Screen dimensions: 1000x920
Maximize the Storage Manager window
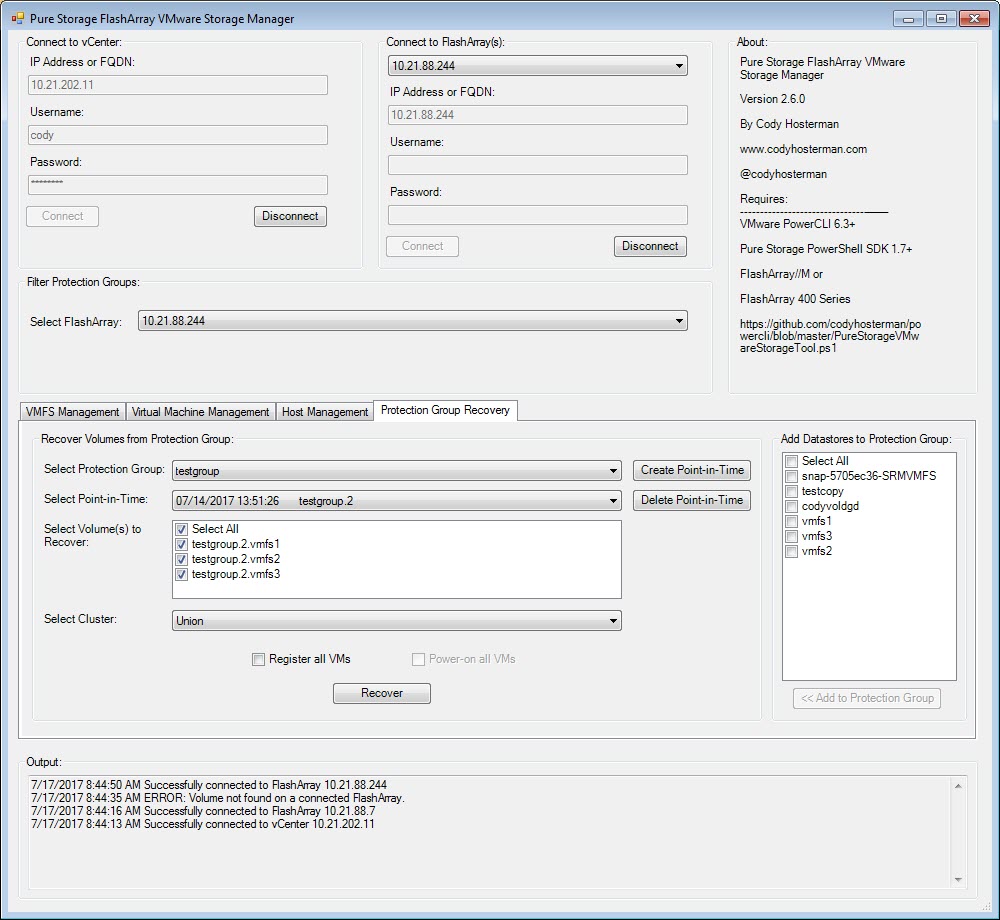pyautogui.click(x=941, y=18)
